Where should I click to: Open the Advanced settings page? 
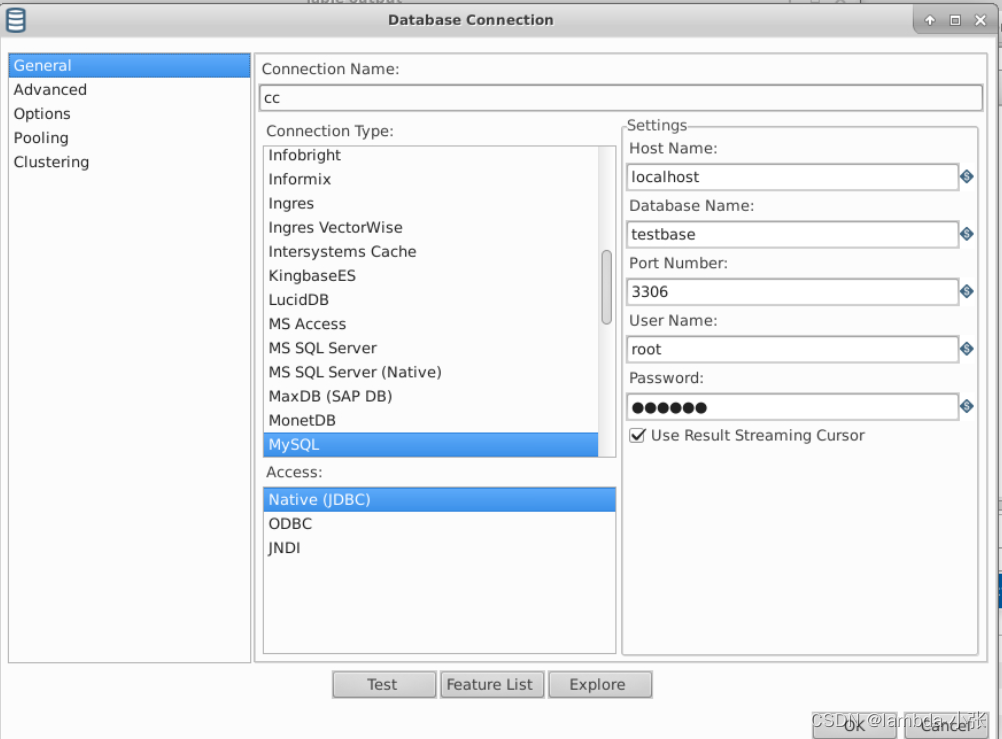coord(129,89)
